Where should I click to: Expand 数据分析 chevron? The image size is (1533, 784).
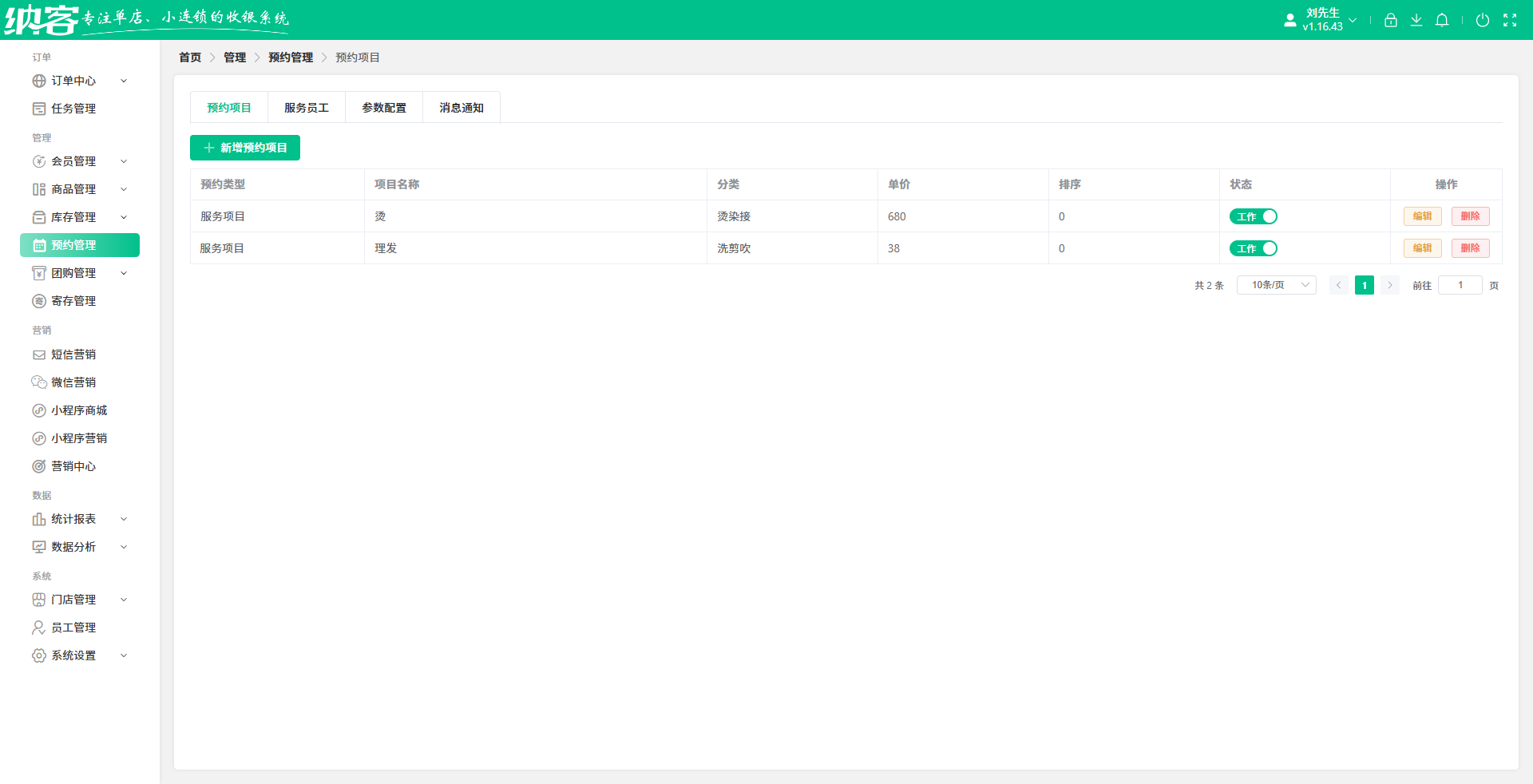[x=124, y=547]
